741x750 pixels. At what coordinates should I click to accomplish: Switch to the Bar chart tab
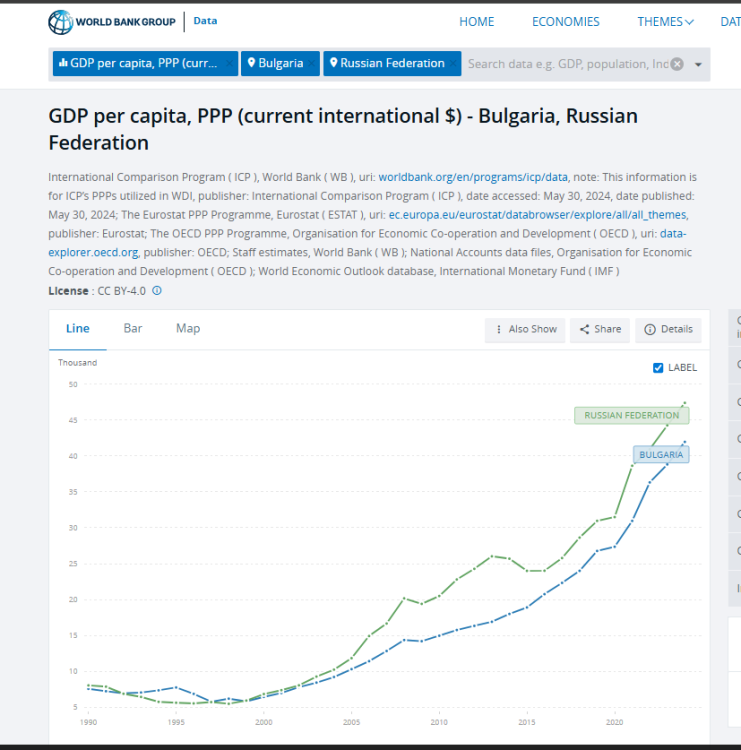coord(133,329)
